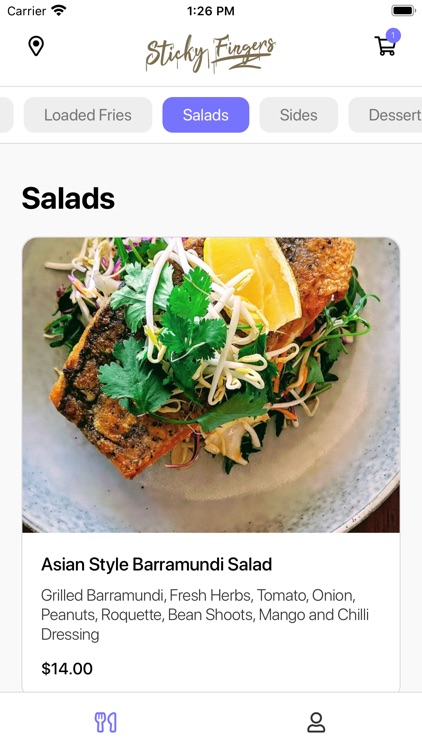Open the user profile tab
The height and width of the screenshot is (750, 422).
click(316, 722)
